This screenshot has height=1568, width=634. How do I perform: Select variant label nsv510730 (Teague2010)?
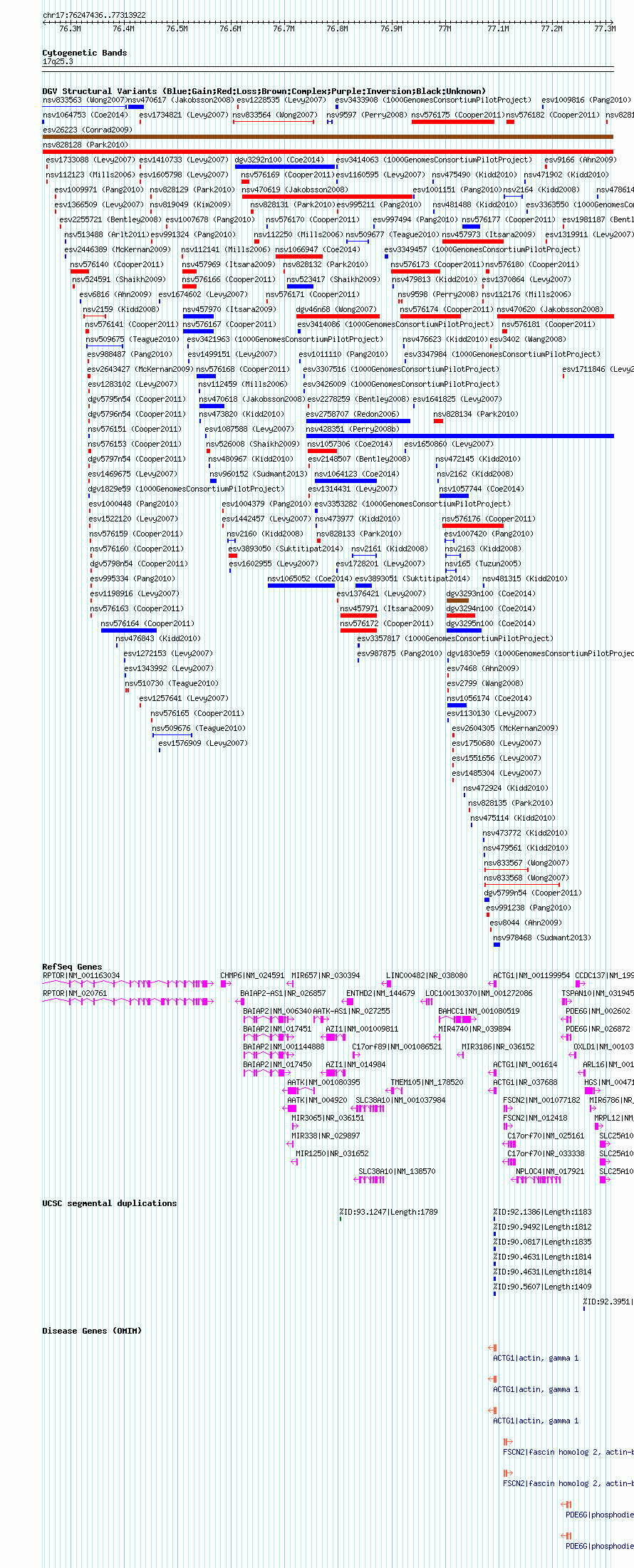[x=172, y=683]
